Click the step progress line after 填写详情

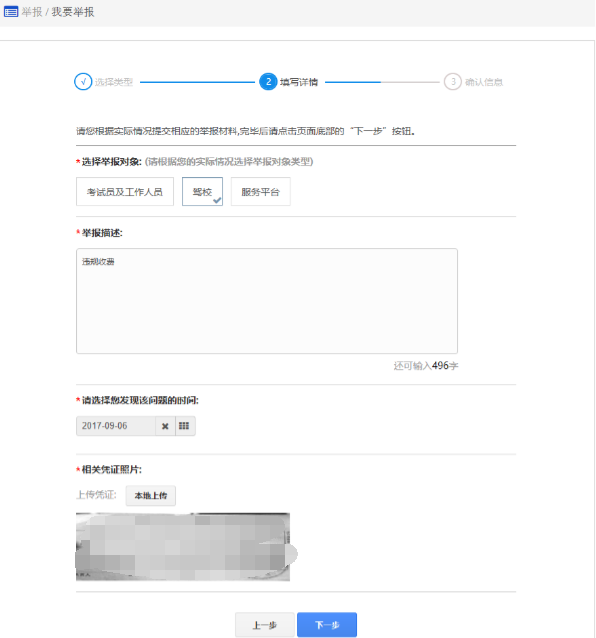[382, 82]
